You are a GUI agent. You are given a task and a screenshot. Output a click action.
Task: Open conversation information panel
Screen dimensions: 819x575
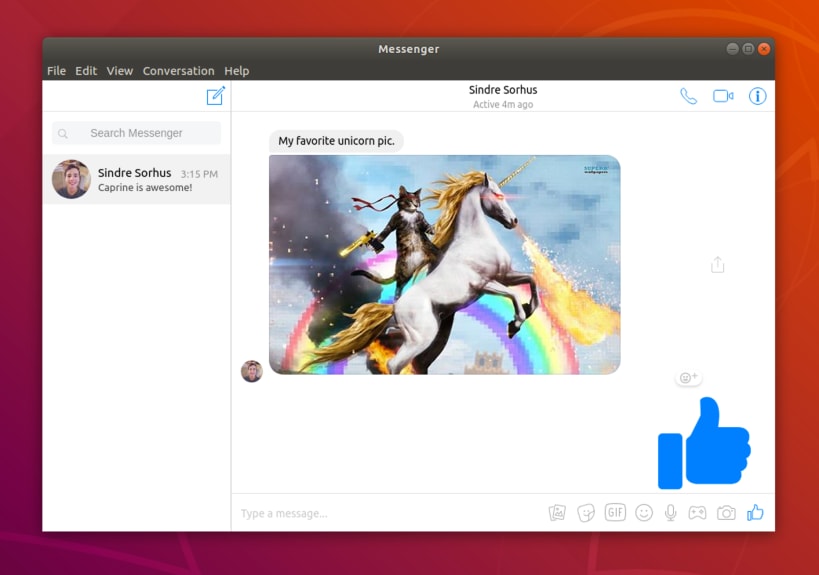click(x=757, y=96)
